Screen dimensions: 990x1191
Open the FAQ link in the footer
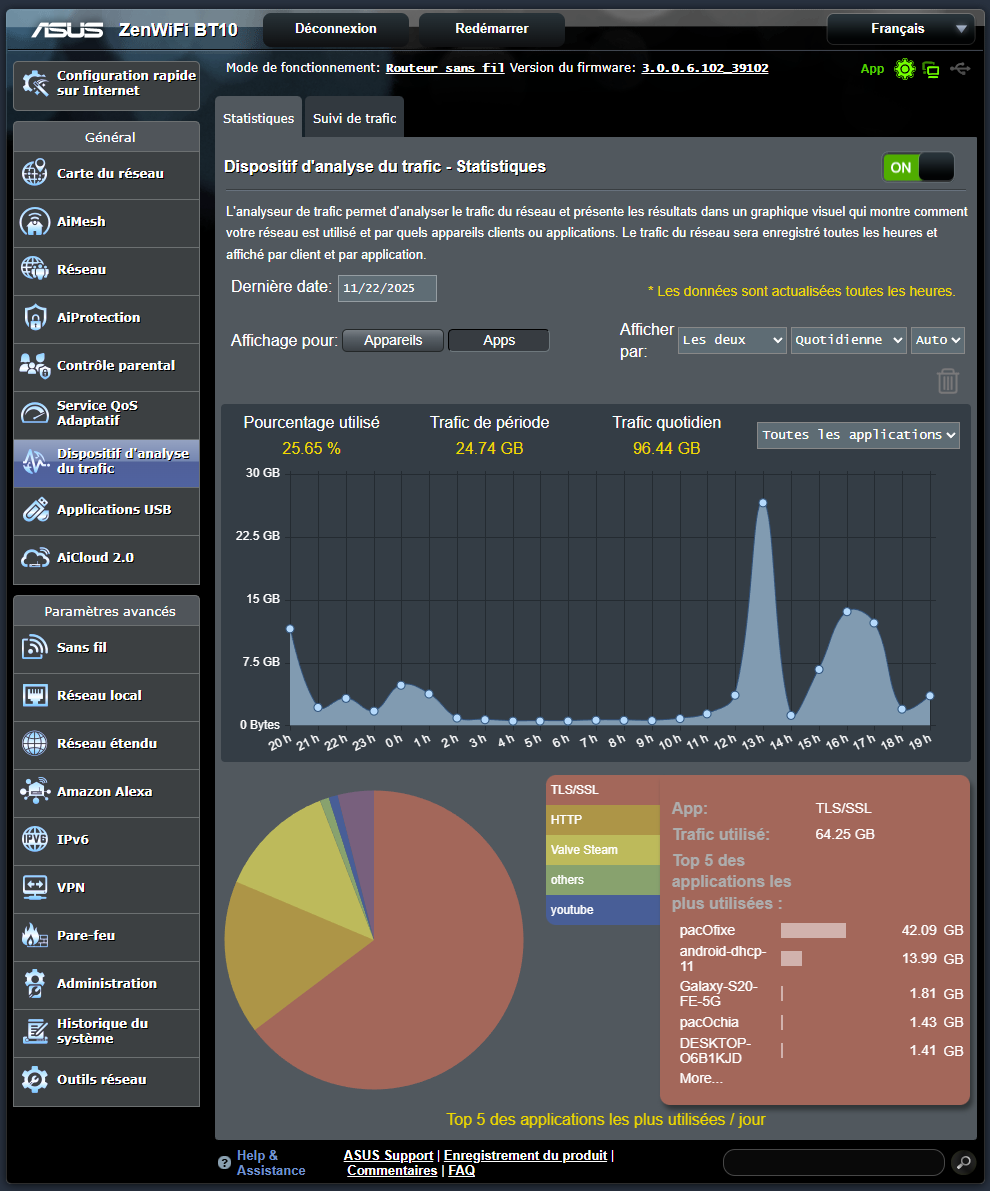tap(461, 1170)
